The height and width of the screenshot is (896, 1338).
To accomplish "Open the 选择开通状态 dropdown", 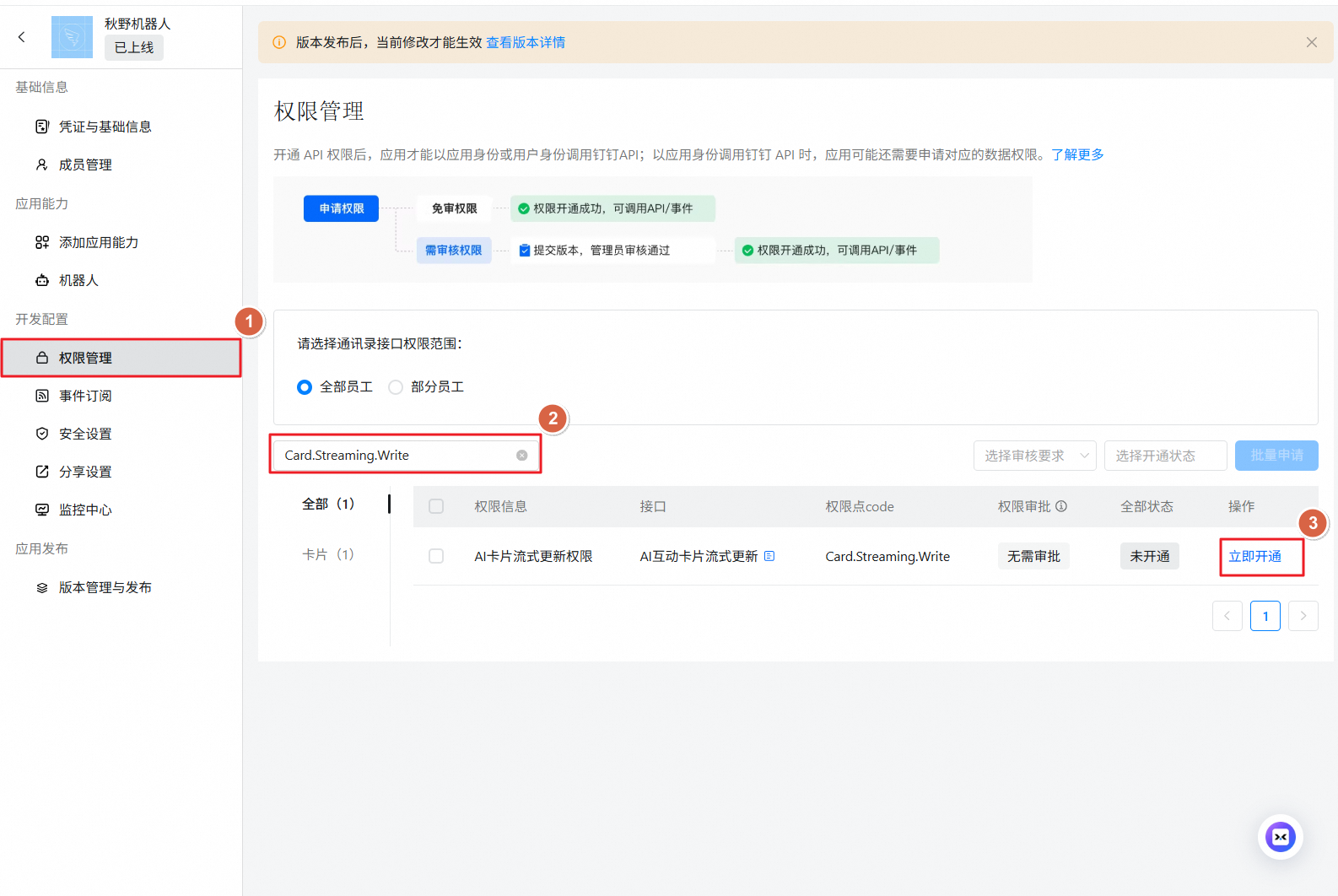I will coord(1165,456).
